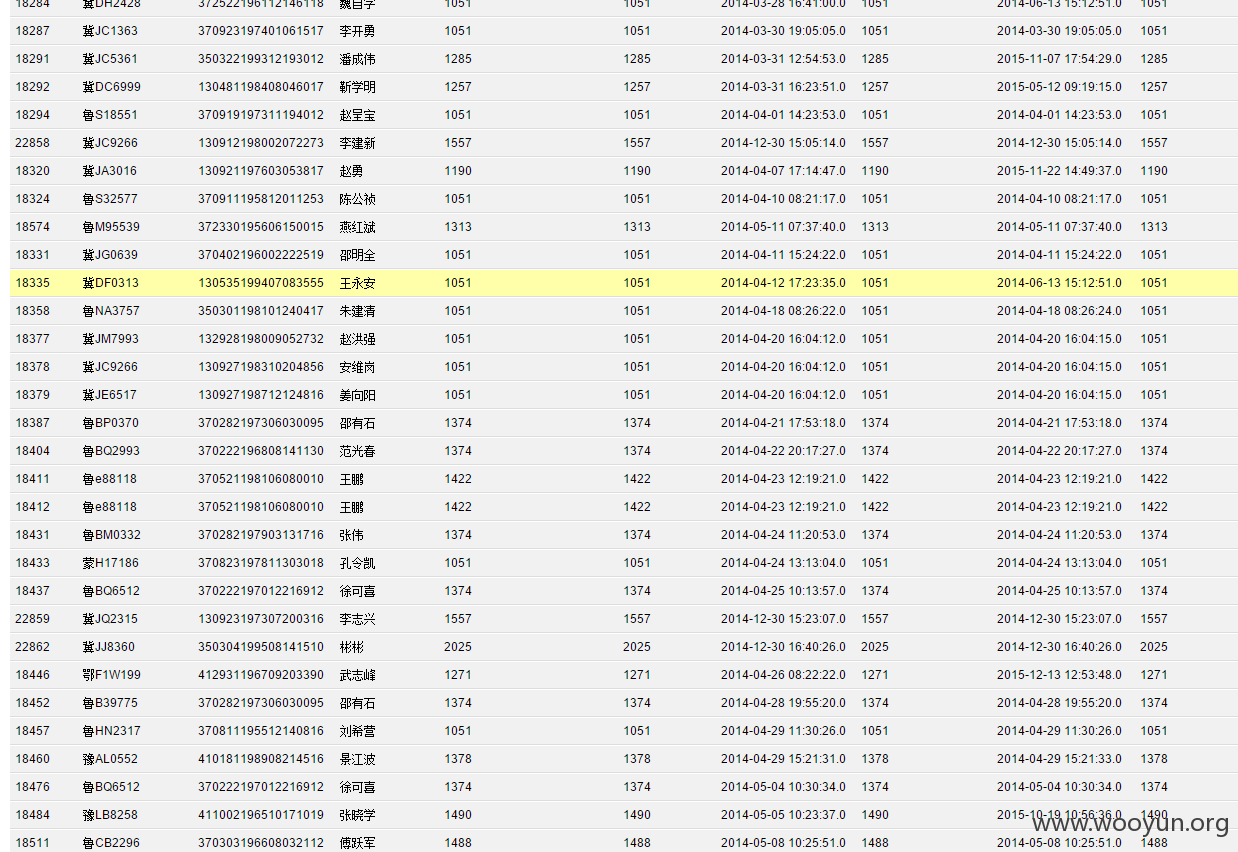The image size is (1238, 852).
Task: Click timestamp 2015-11-22 14:49:37.0
Action: pyautogui.click(x=1059, y=171)
